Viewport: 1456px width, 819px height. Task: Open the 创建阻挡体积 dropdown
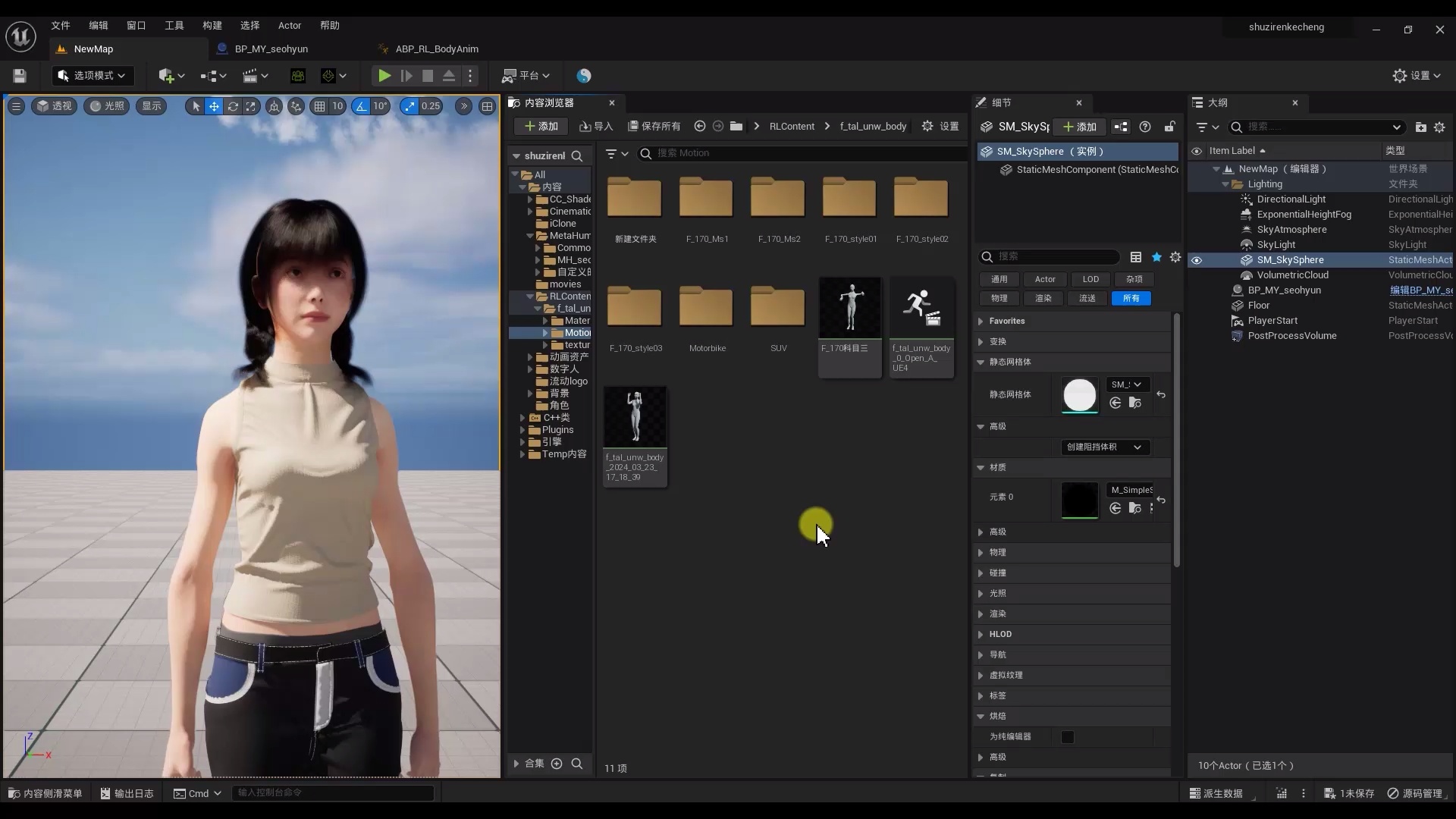pyautogui.click(x=1104, y=447)
